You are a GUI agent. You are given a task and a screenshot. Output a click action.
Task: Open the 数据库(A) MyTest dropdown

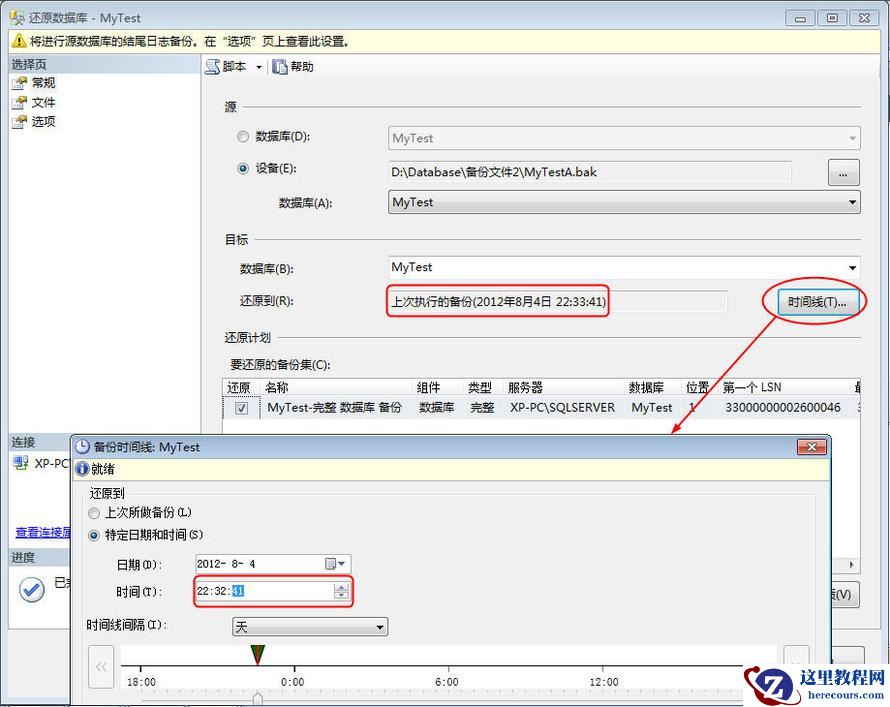click(x=624, y=203)
